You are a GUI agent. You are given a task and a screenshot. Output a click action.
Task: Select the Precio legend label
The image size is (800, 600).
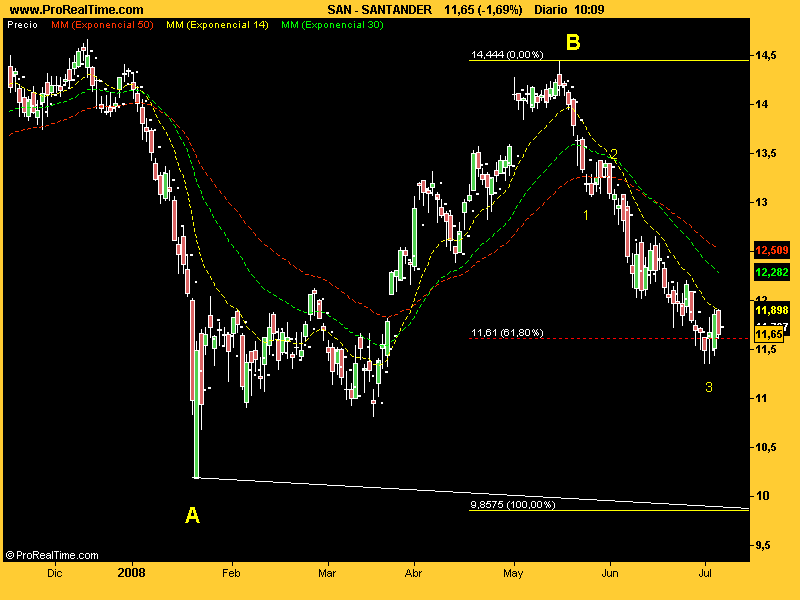tap(22, 24)
